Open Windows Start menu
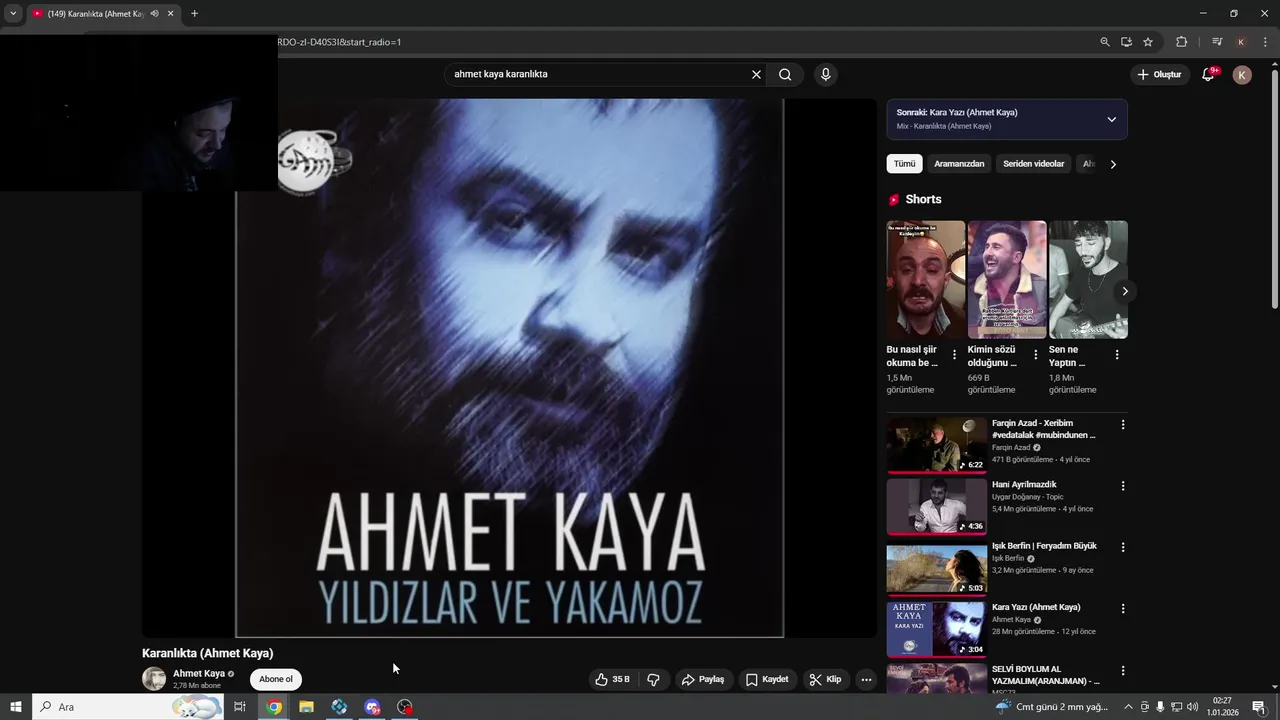 click(x=16, y=707)
